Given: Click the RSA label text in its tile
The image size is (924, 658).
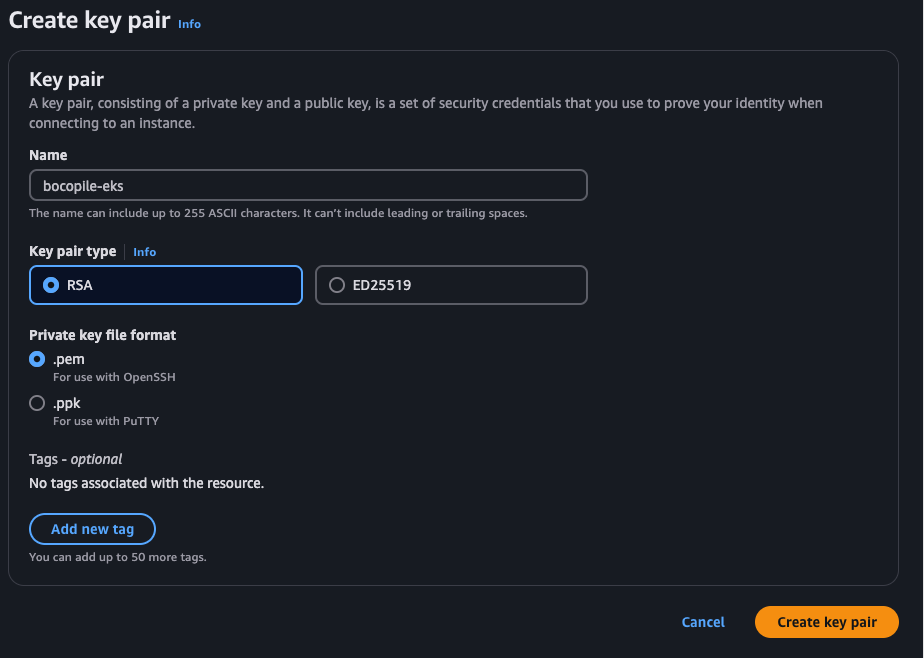Looking at the screenshot, I should click(80, 285).
